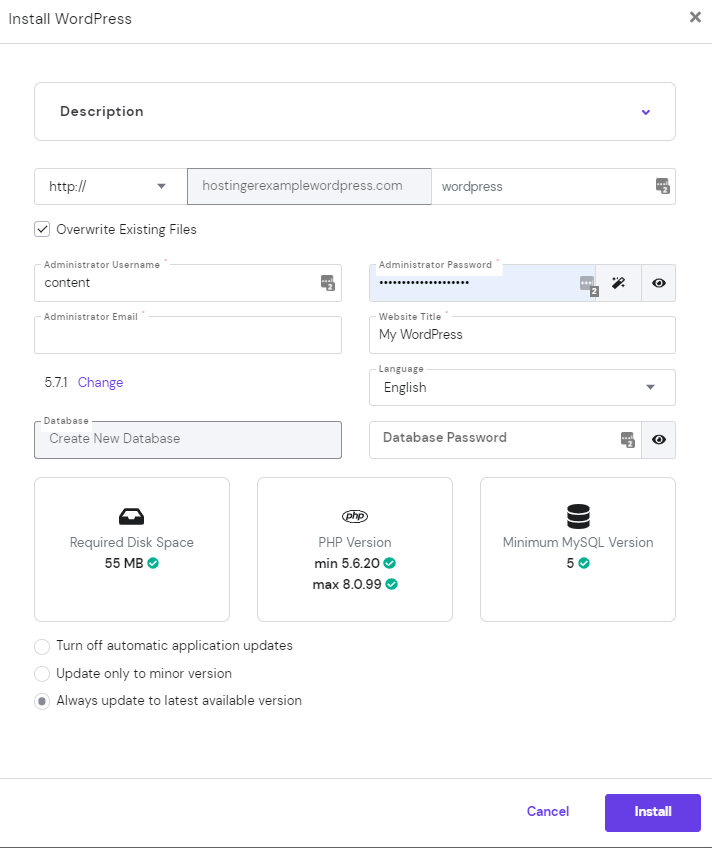Click the Minimum MySQL Version label
Screen dimensions: 712x848
(x=578, y=542)
